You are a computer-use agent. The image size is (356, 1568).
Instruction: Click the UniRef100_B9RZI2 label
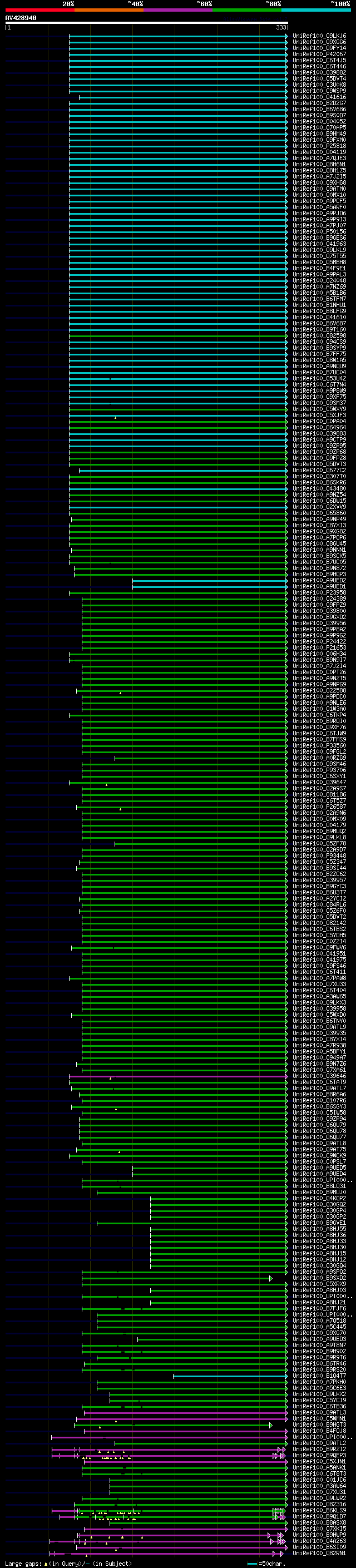pos(319,1450)
